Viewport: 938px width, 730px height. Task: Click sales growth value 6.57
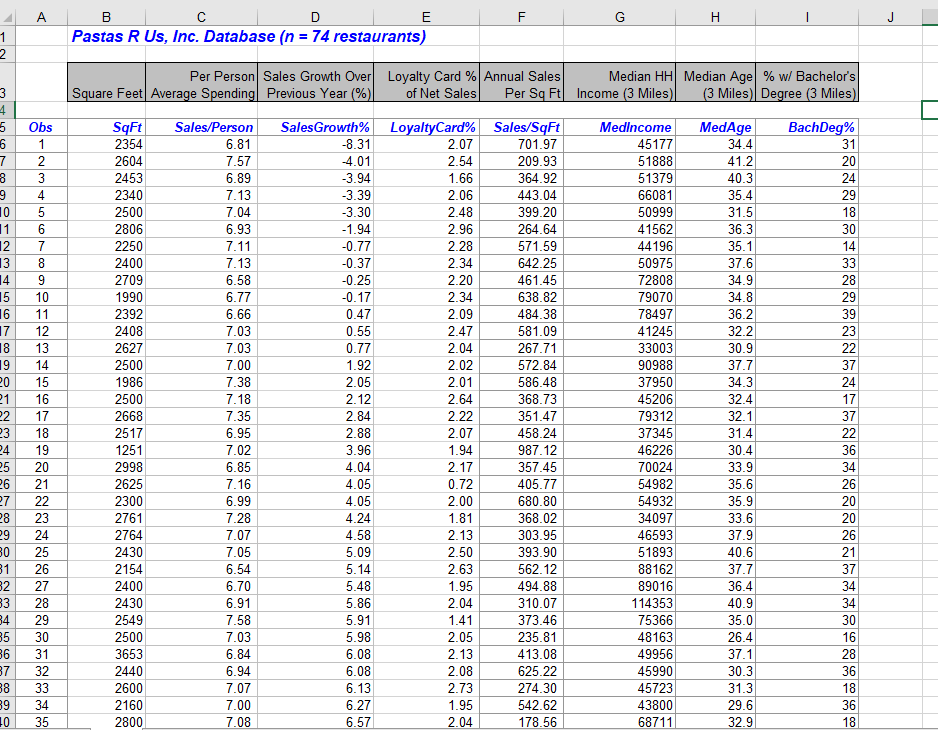(315, 722)
